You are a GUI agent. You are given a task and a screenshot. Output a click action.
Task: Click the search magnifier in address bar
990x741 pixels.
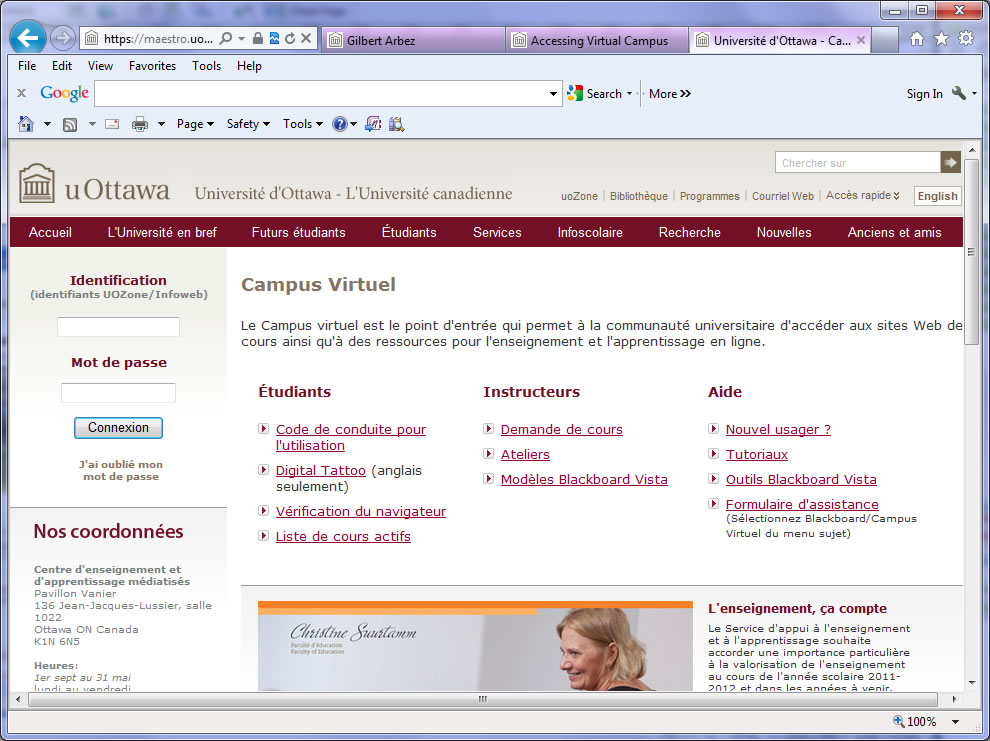225,39
